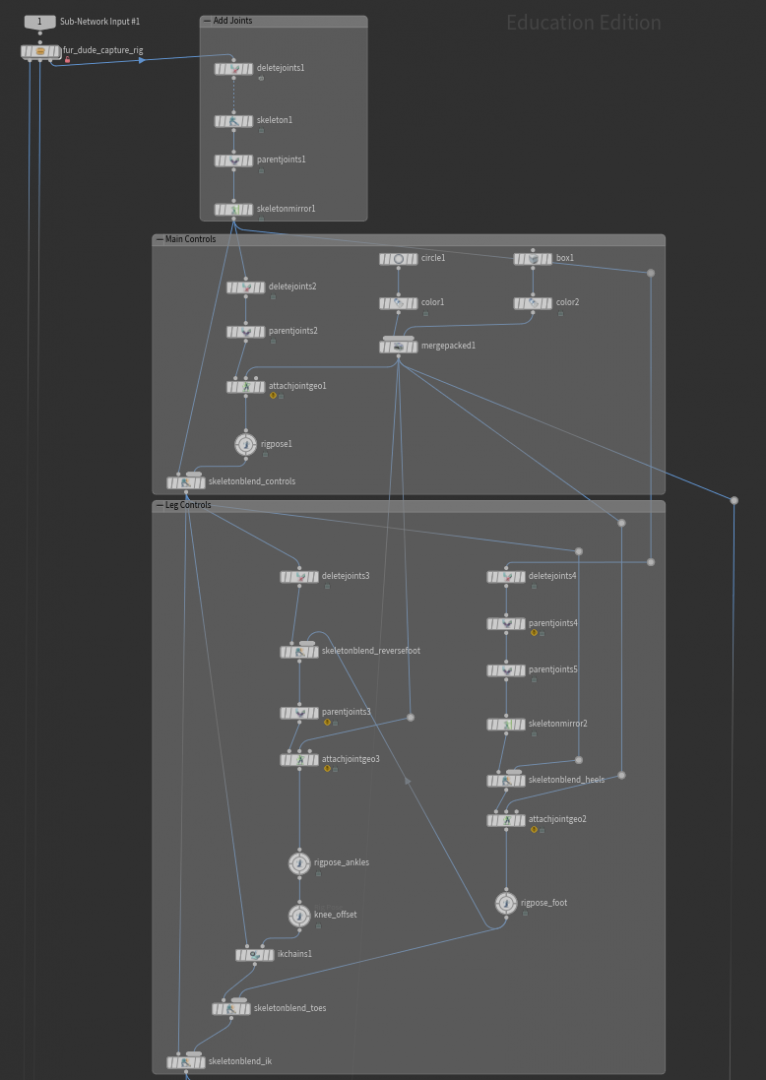Screen dimensions: 766x1080
Task: Click the Sub-Network Input #1 connector
Action: tap(40, 21)
